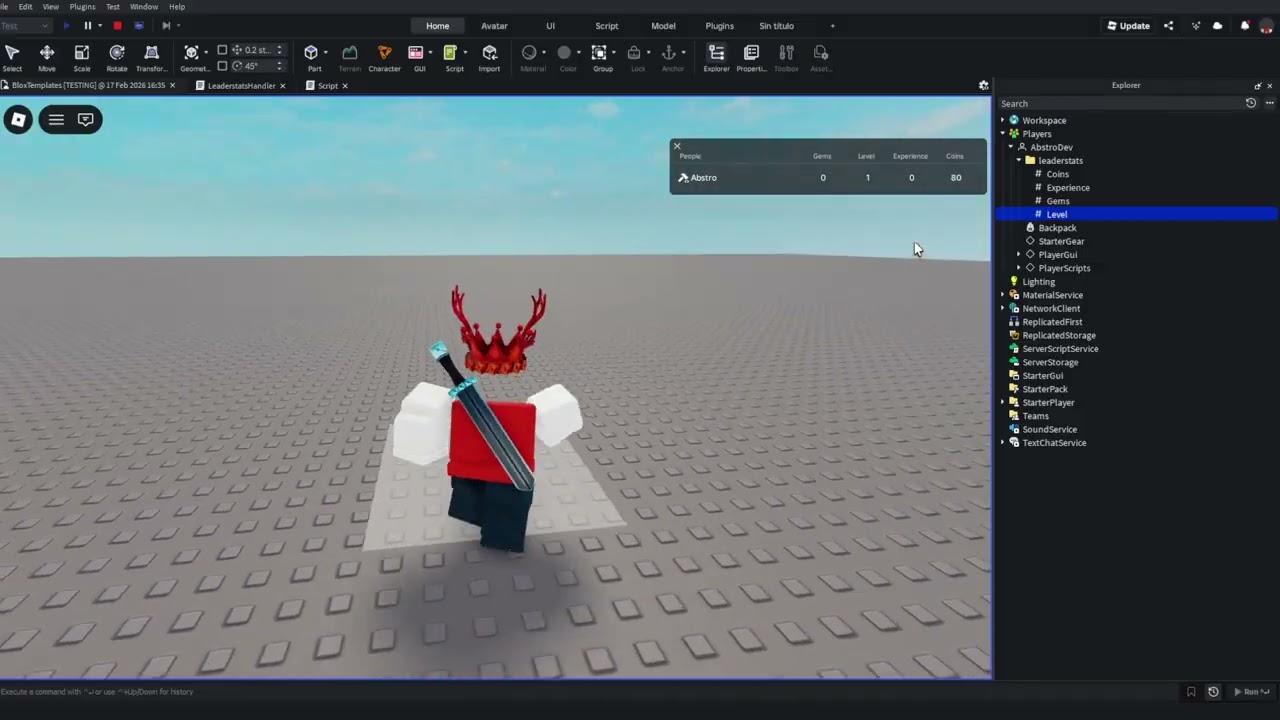Open the Test mode dropdown
The width and height of the screenshot is (1280, 720).
click(26, 26)
